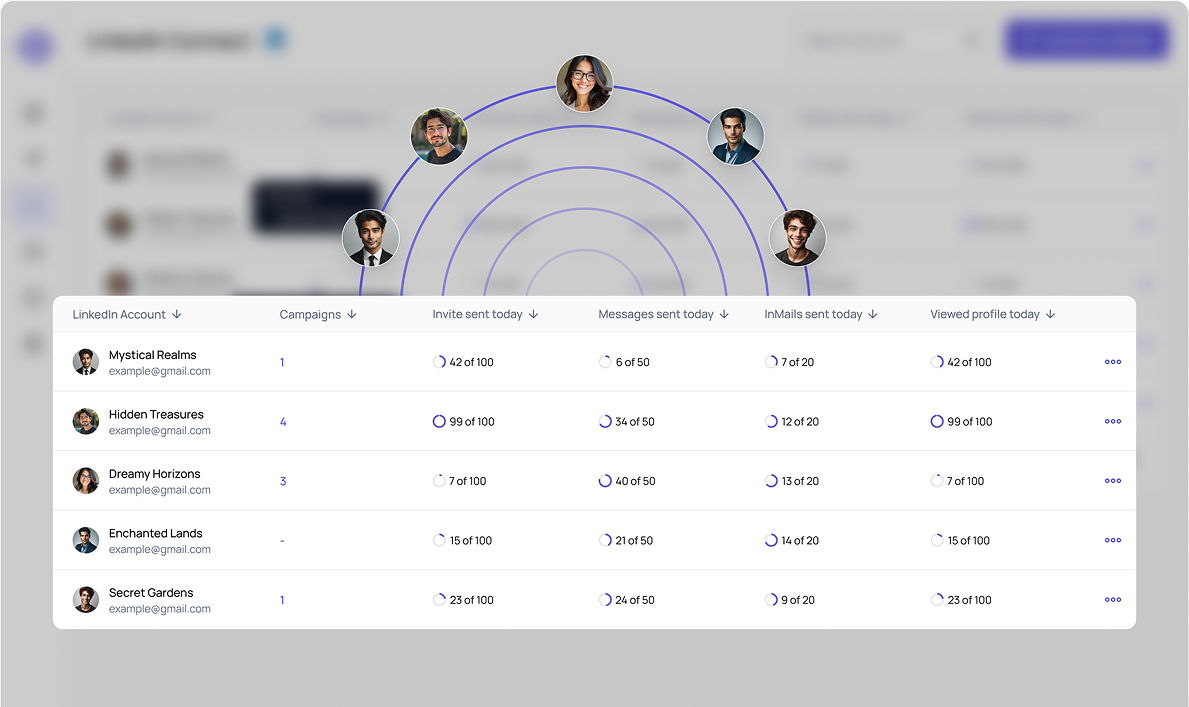Click the woman with glasses profile photo on arc

584,83
